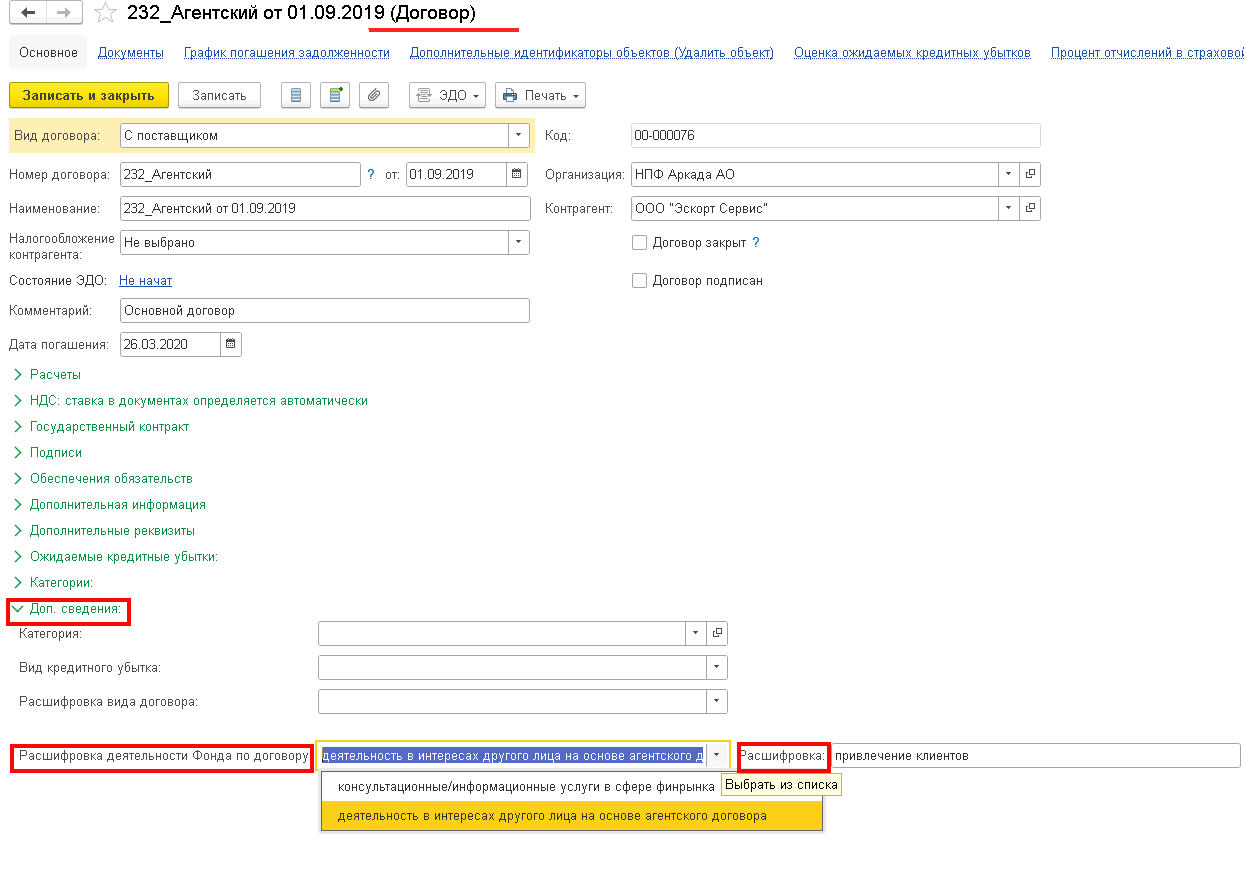
Task: Switch to the Документы tab
Action: click(x=131, y=53)
